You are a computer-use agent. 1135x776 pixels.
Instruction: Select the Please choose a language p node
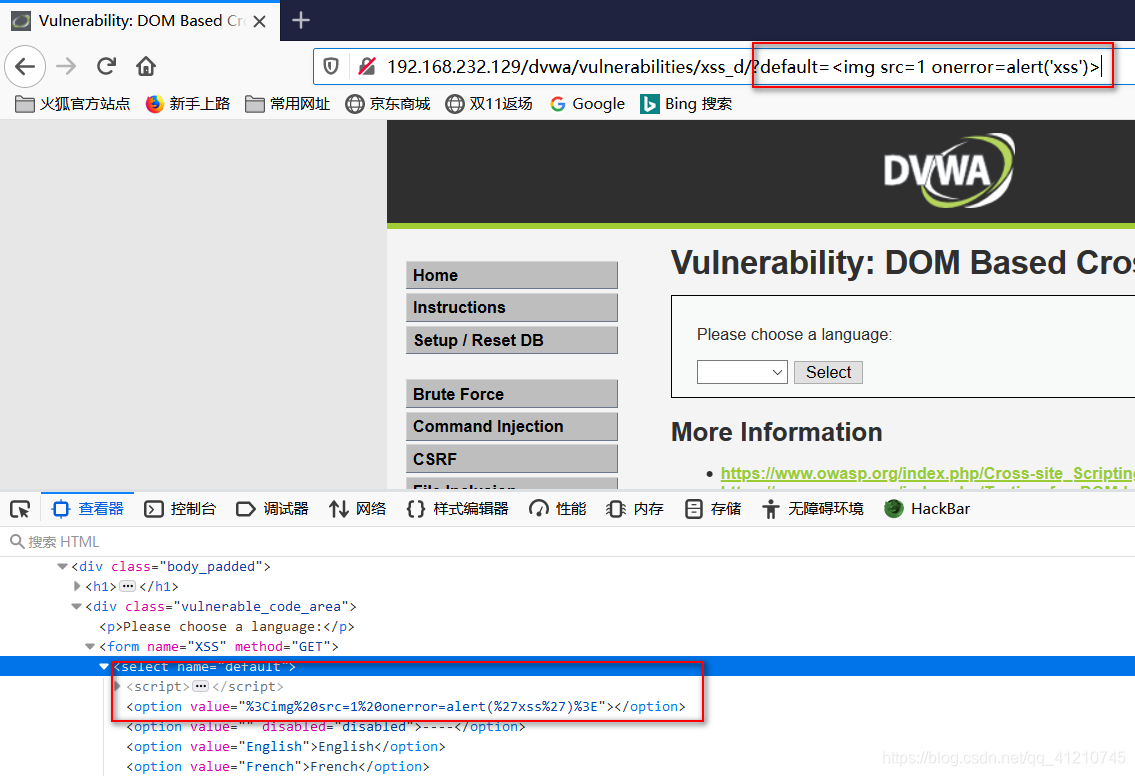click(x=227, y=627)
